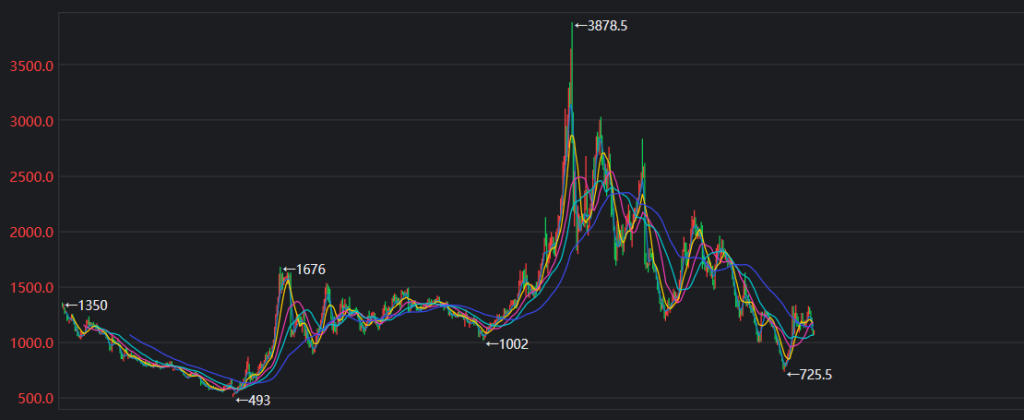This screenshot has width=1024, height=420.
Task: Select the 1350 starting price label
Action: [x=86, y=305]
